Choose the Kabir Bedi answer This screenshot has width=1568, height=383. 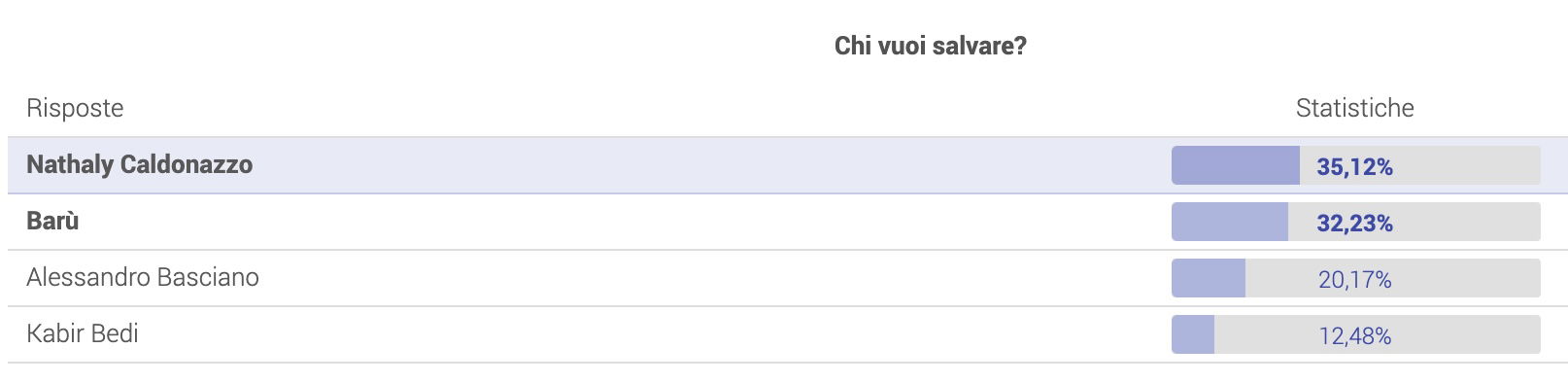click(x=83, y=333)
